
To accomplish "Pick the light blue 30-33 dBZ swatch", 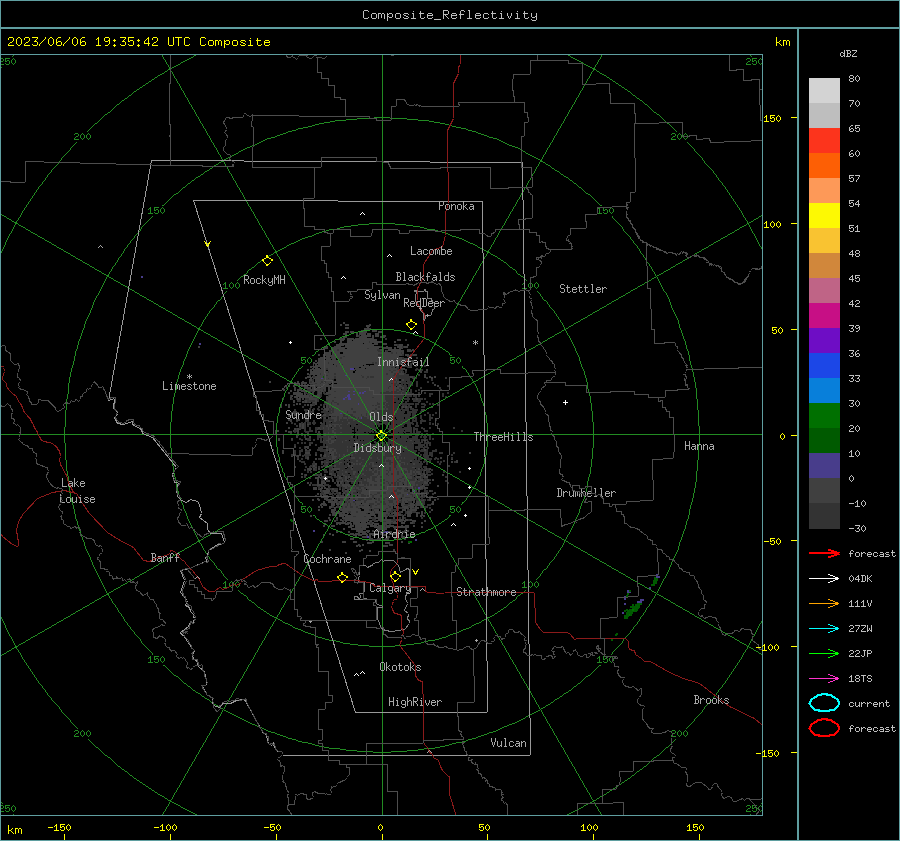I will coord(824,390).
